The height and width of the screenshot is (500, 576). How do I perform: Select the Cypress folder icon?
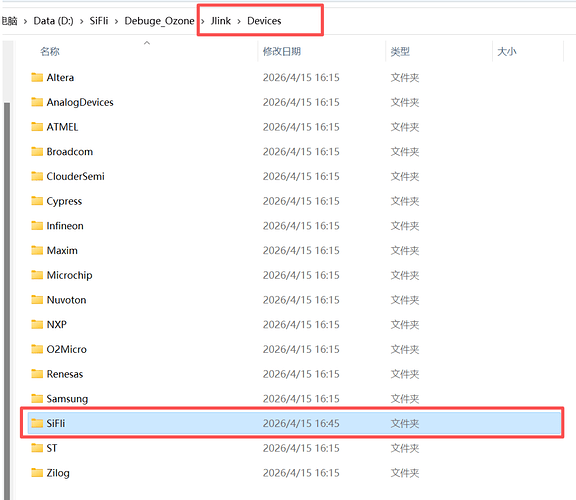[37, 201]
